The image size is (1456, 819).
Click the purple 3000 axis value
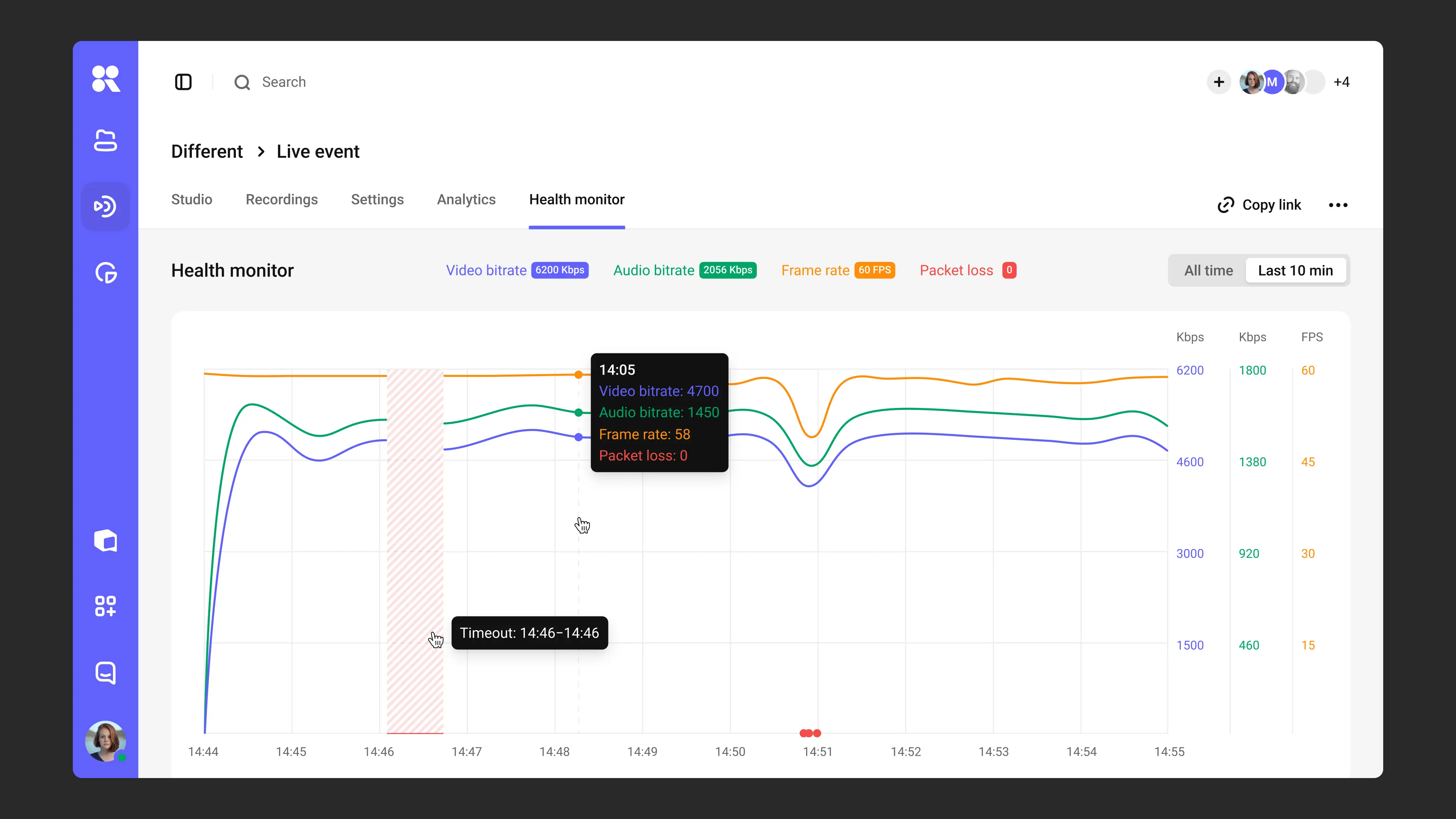1190,553
